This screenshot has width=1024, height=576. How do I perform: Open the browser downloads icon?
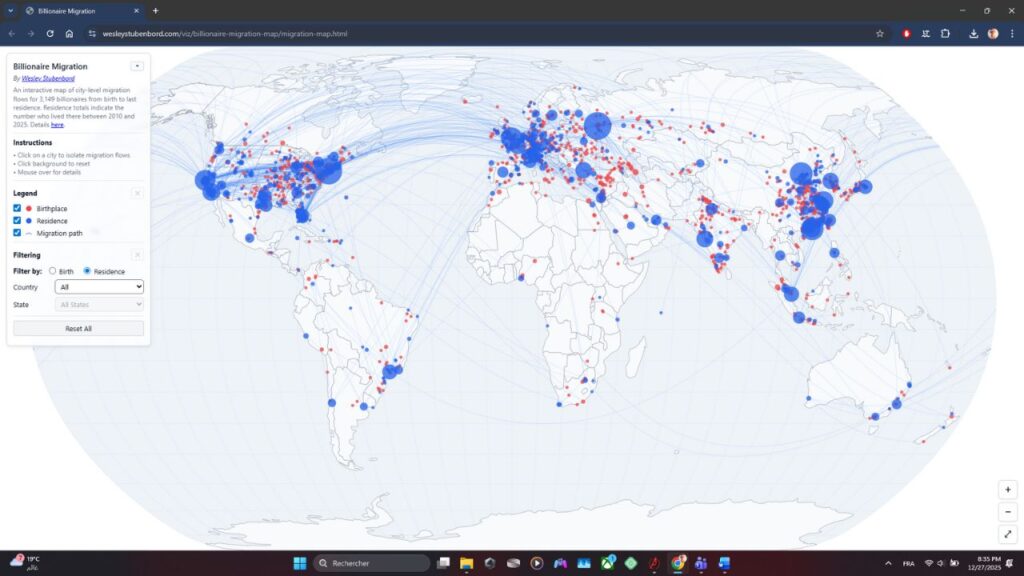click(x=973, y=33)
